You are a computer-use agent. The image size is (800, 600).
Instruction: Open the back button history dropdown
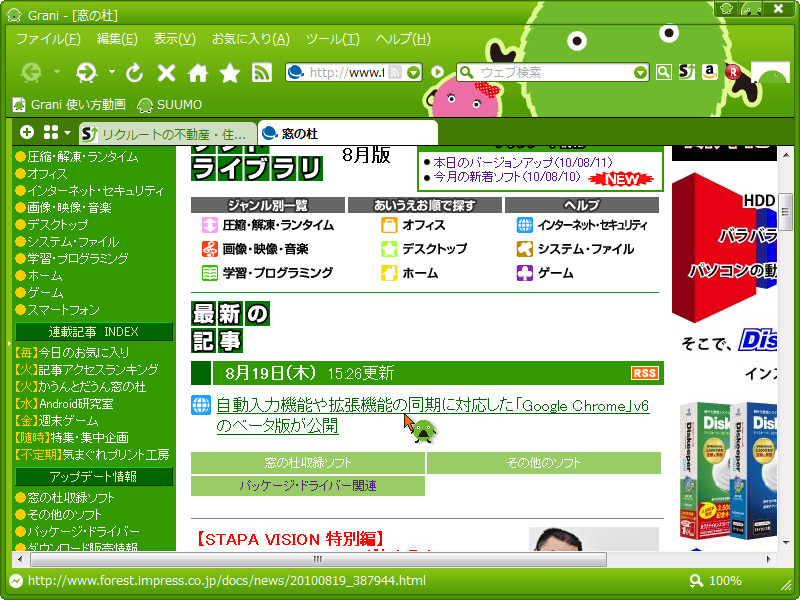click(x=57, y=72)
